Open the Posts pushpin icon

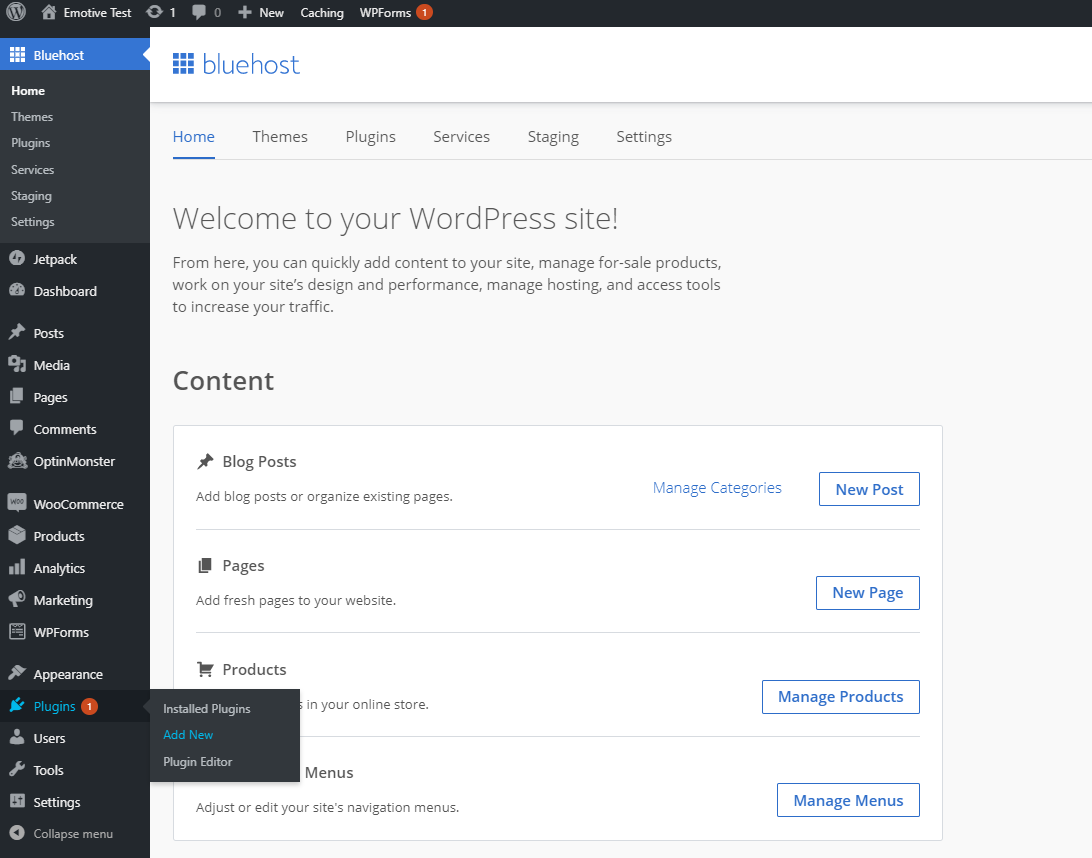pos(16,332)
